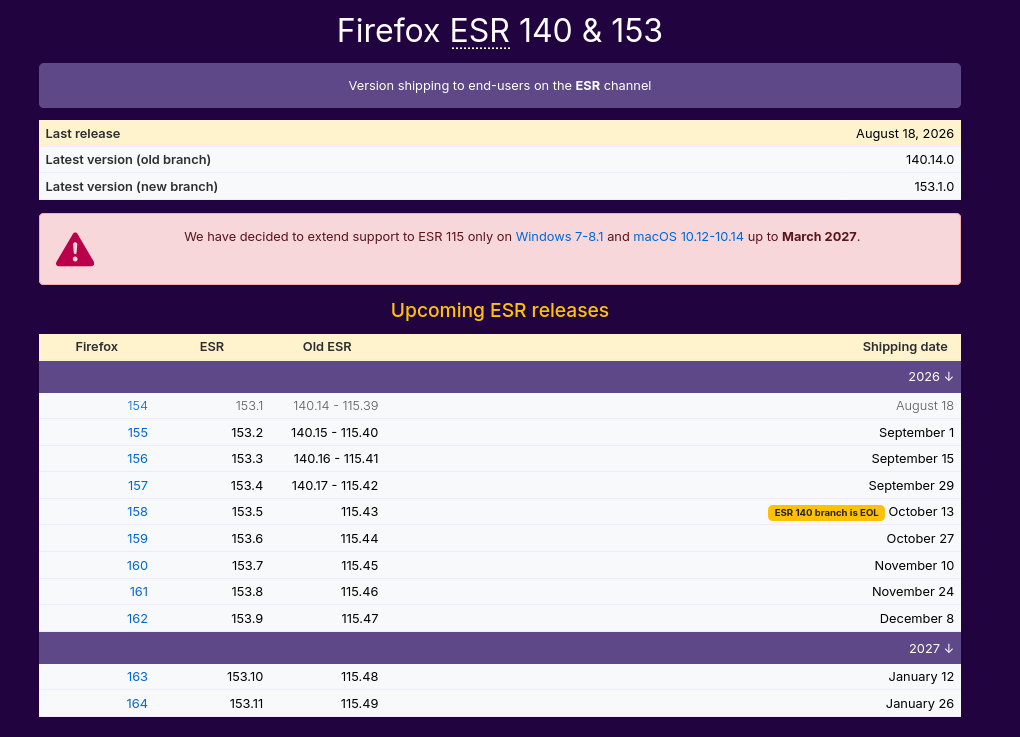Select Old ESR cell '115.43'

point(360,512)
